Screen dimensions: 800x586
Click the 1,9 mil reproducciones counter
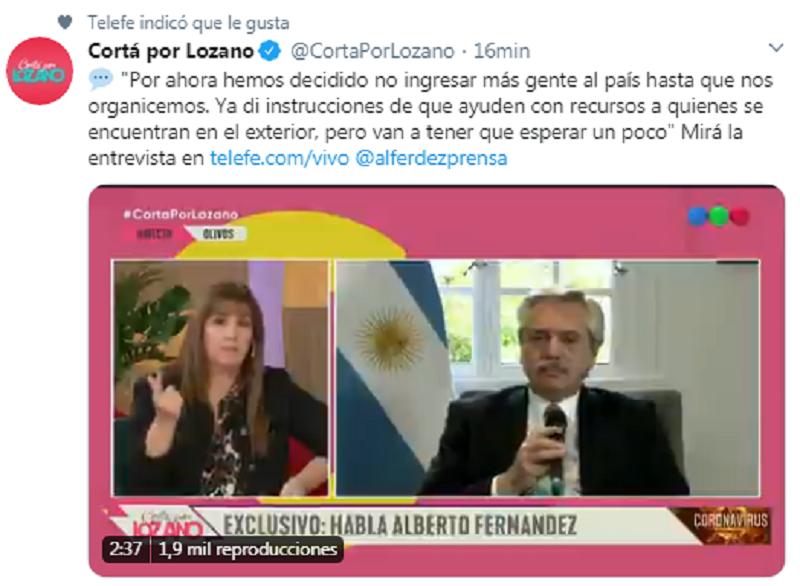point(248,549)
